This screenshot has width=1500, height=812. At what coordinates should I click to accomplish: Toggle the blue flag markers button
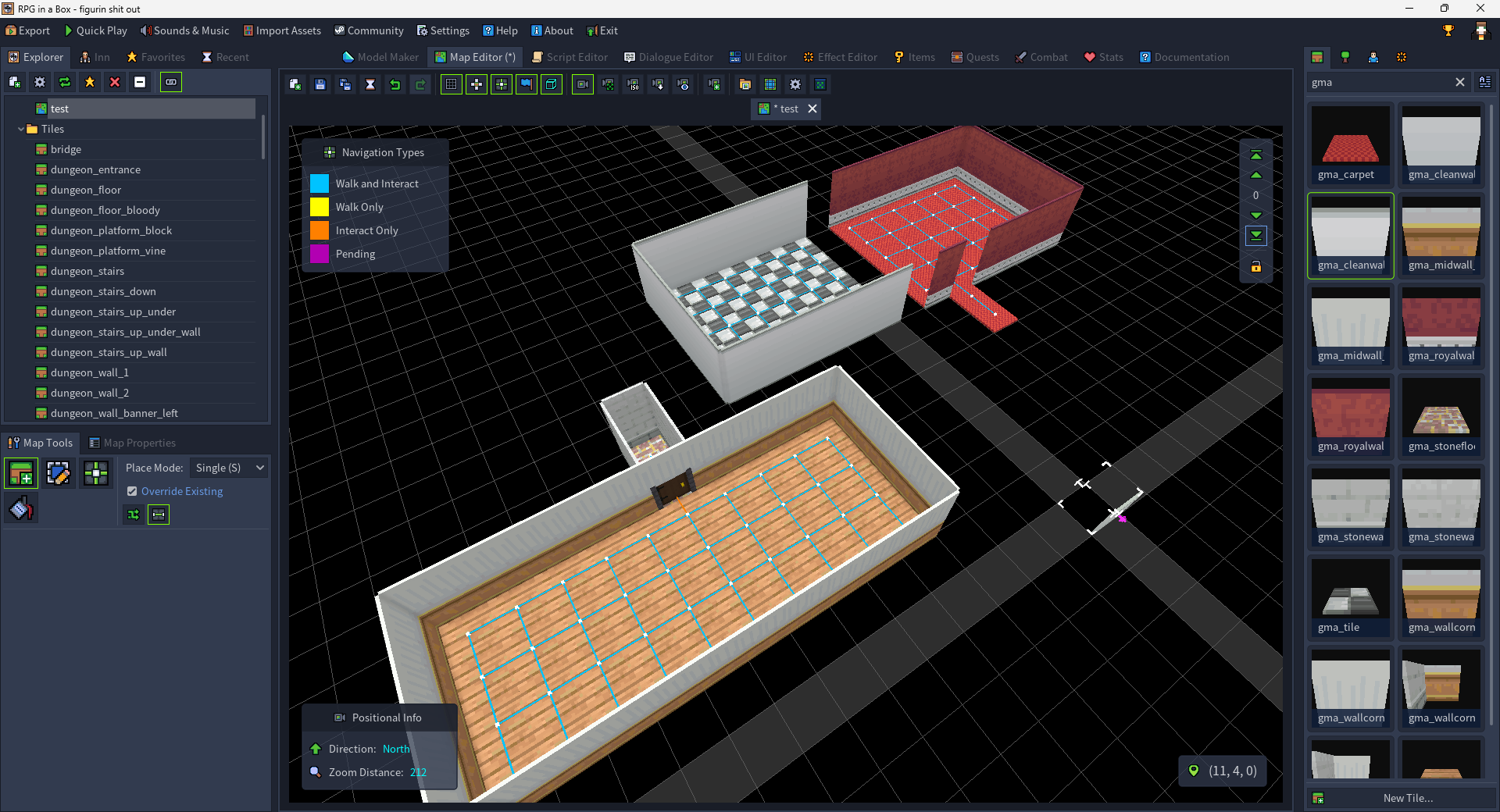(527, 84)
